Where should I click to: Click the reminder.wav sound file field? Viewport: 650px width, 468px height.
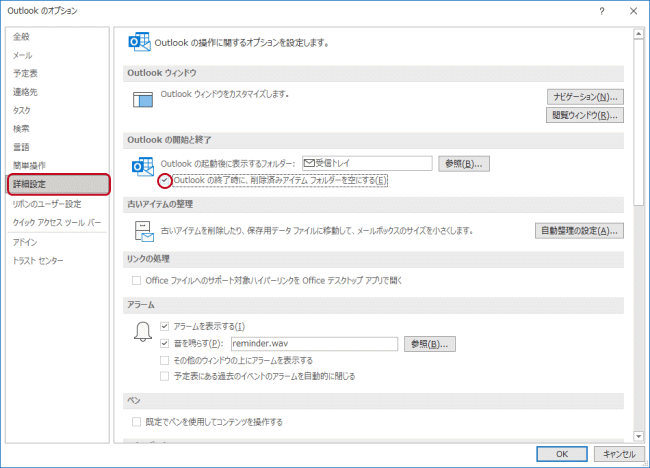(314, 344)
